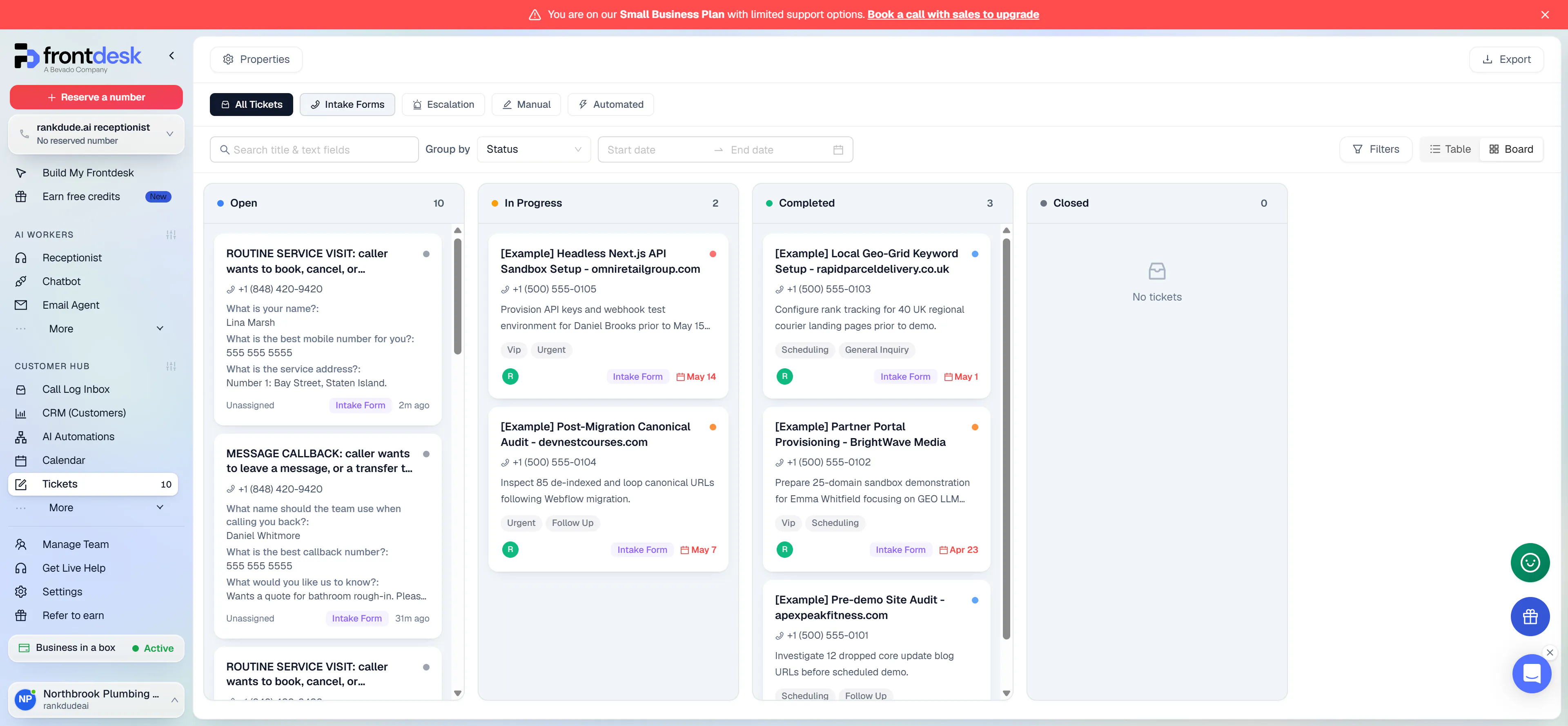Collapse the sidebar with the chevron arrow
Image resolution: width=1568 pixels, height=726 pixels.
point(171,56)
